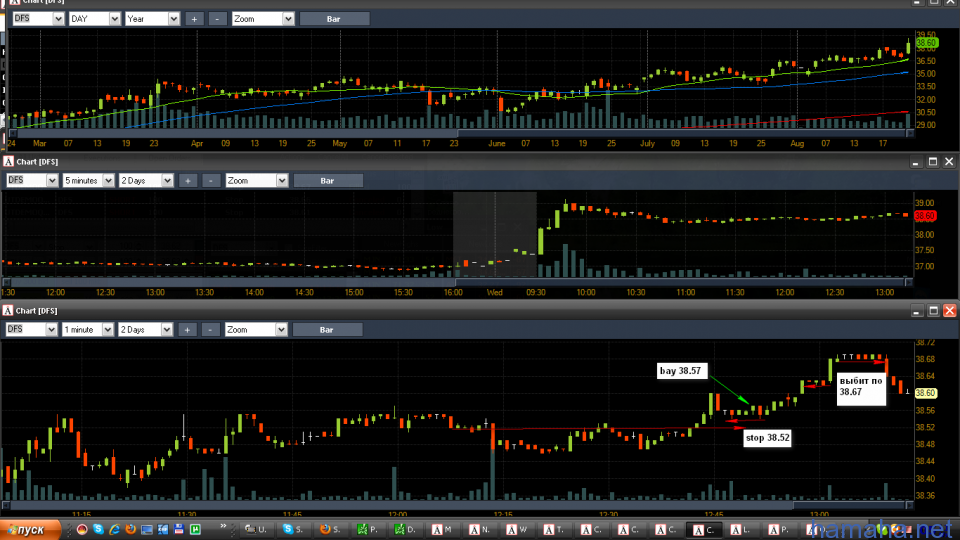Click 'June' label on daily chart axis

click(x=497, y=143)
